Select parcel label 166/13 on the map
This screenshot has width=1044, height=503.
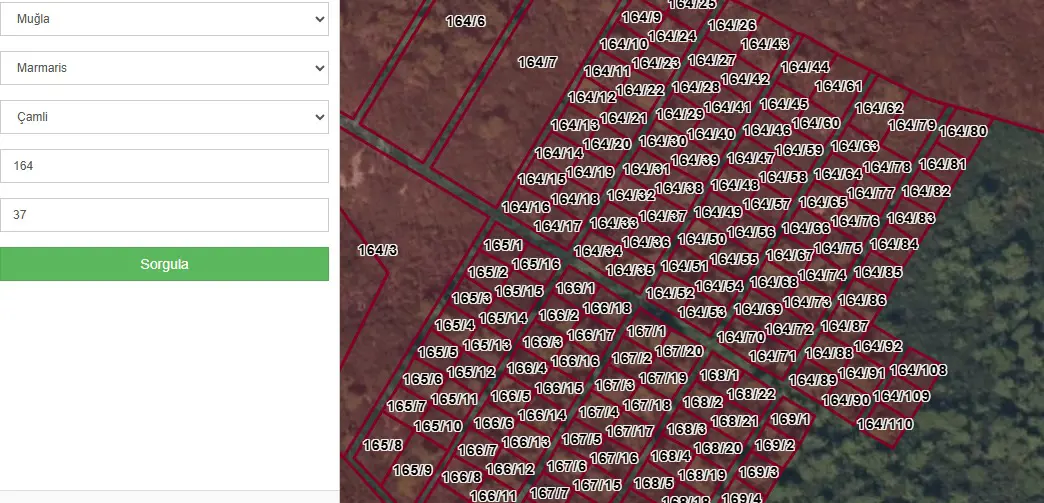(x=526, y=442)
